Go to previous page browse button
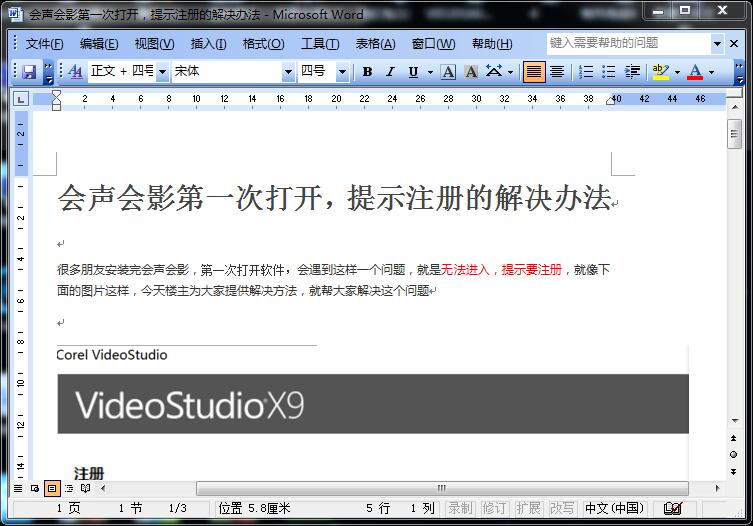The image size is (753, 526). click(733, 438)
